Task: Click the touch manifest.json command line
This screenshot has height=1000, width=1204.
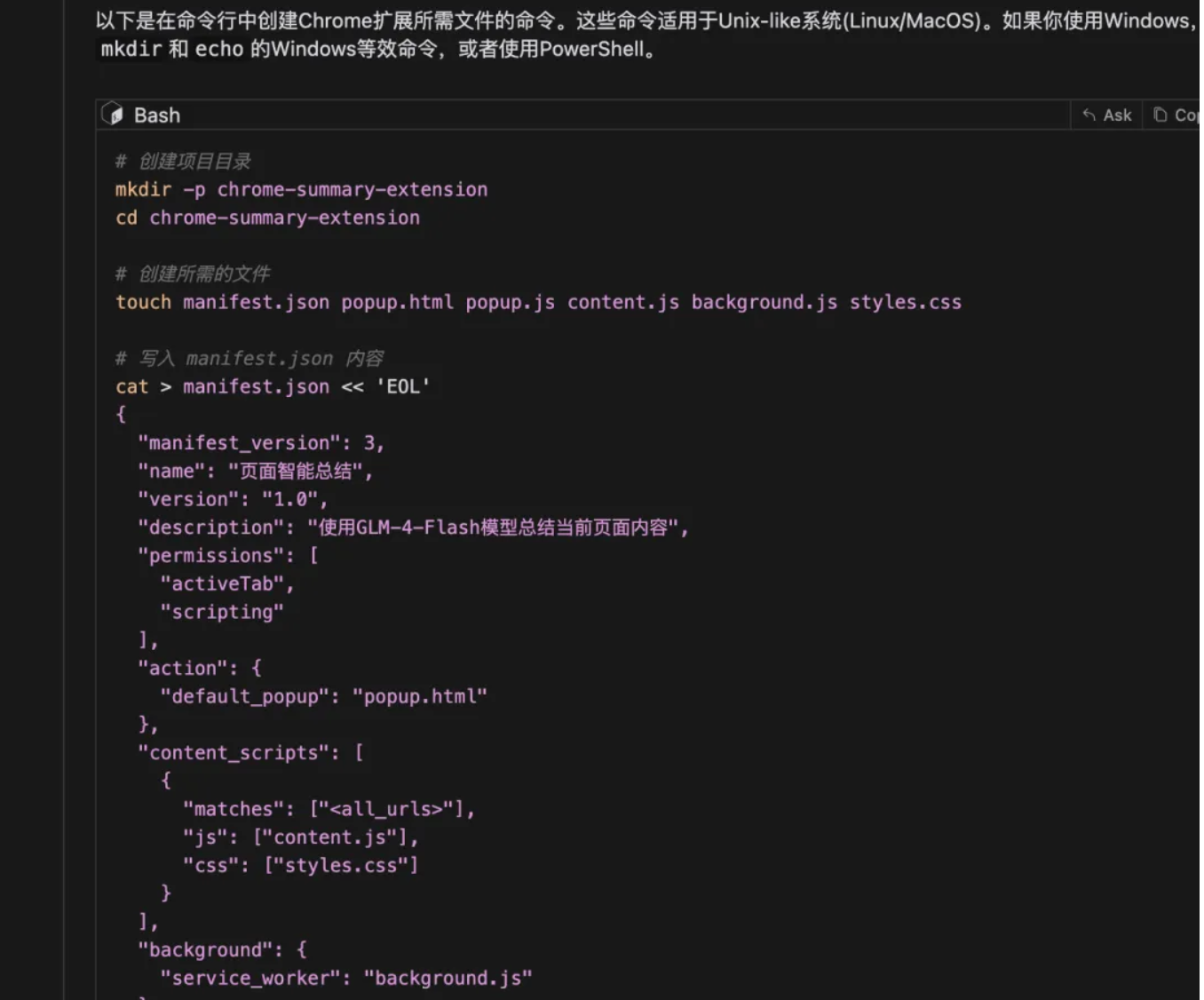Action: coord(538,302)
